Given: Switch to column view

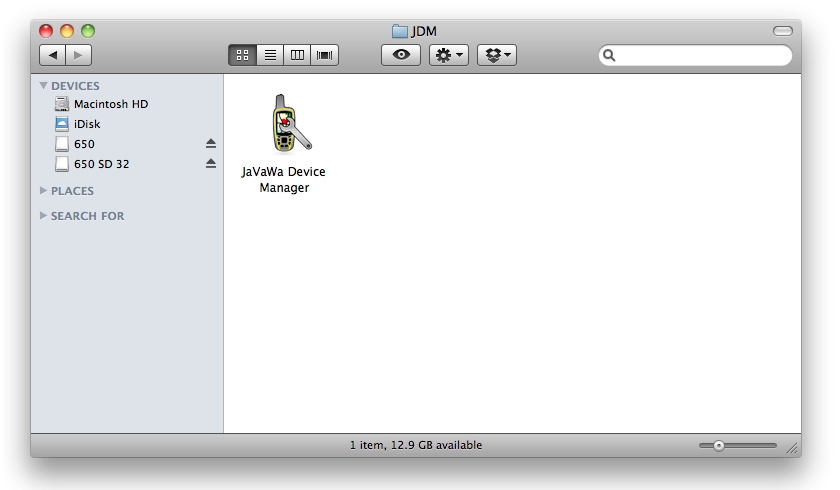Looking at the screenshot, I should 297,55.
